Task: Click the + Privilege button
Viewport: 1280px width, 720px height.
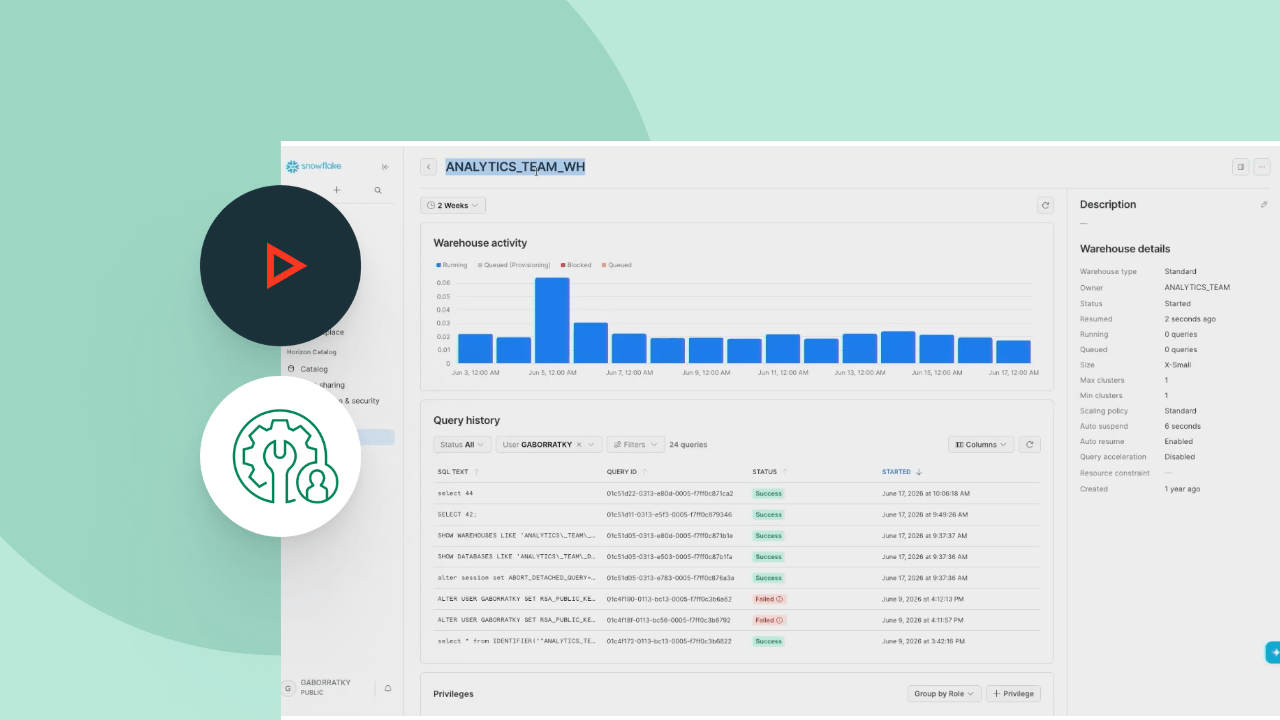Action: click(x=1013, y=693)
